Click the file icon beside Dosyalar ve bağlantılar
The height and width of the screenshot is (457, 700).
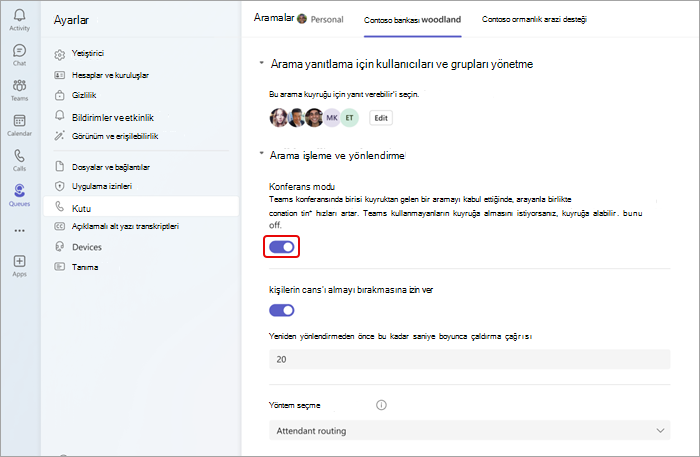[x=59, y=166]
